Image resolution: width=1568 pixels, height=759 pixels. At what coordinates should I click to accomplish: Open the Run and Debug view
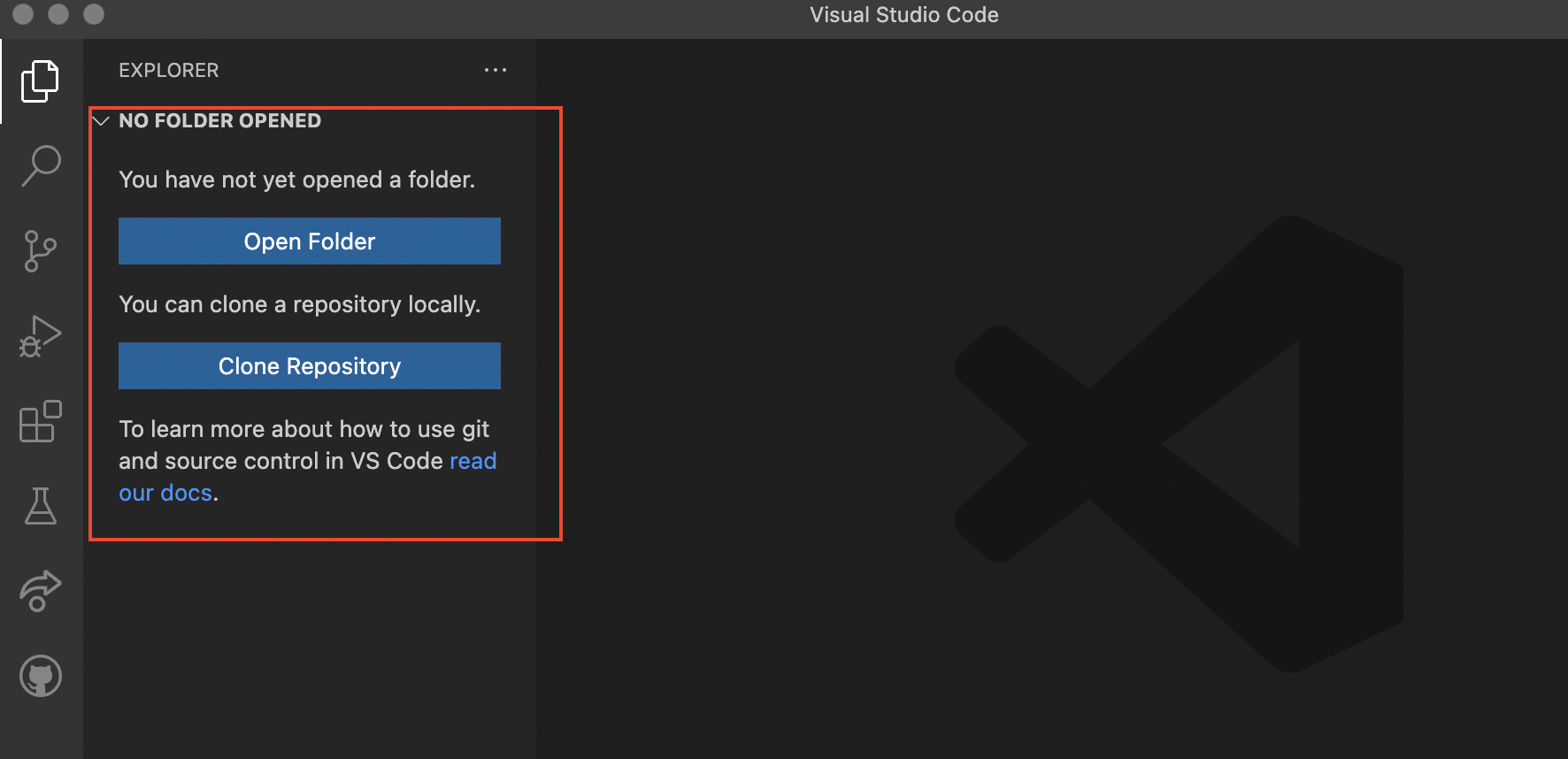(40, 336)
